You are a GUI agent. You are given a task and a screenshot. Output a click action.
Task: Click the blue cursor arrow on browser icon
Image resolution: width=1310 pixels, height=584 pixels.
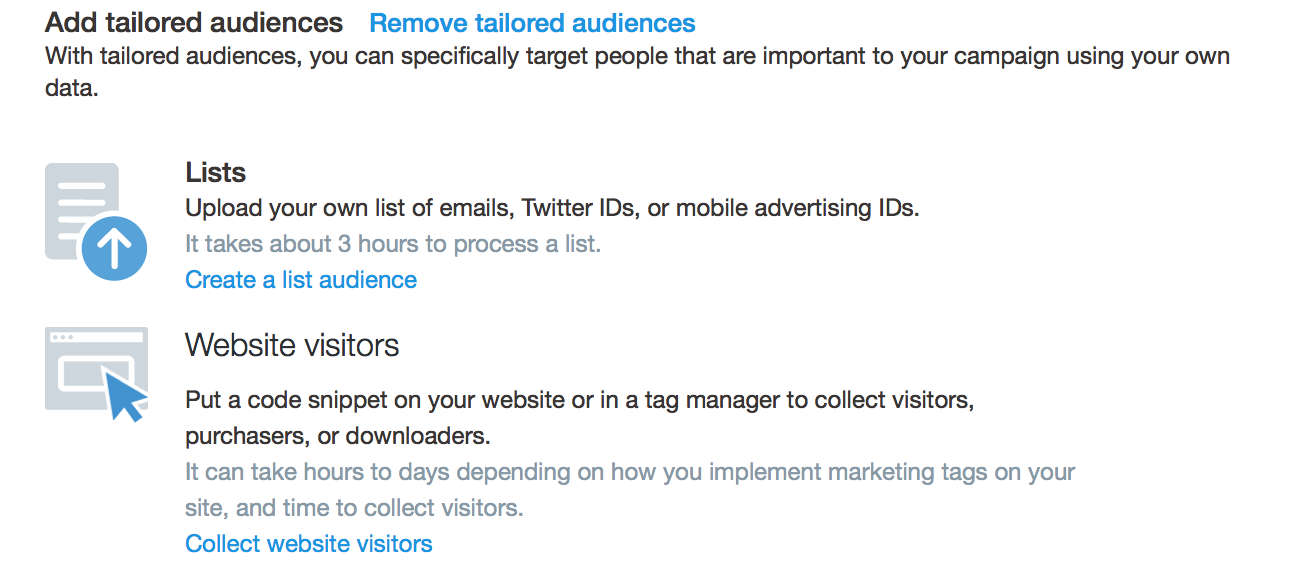(x=126, y=395)
